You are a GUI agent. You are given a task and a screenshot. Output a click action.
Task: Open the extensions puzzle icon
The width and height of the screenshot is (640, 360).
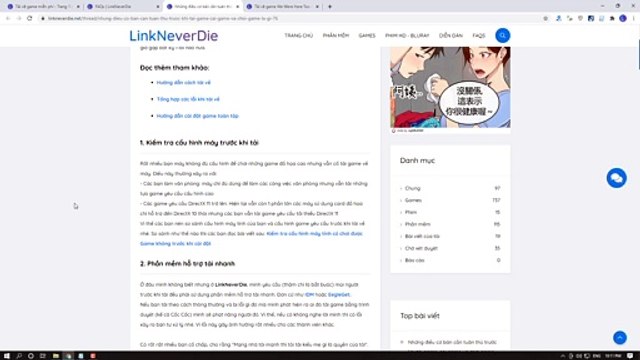(x=612, y=18)
